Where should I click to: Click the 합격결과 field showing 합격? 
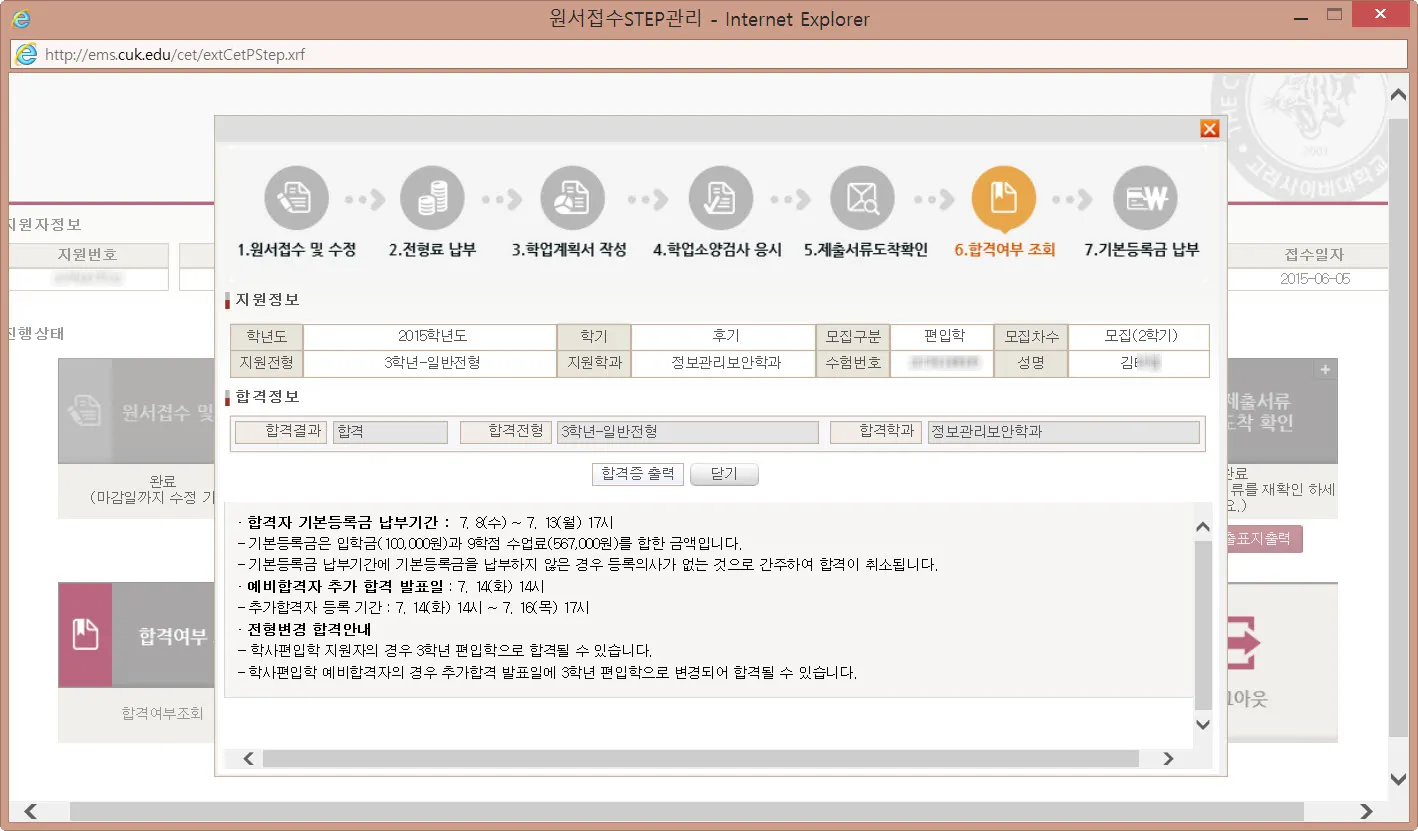pos(390,432)
